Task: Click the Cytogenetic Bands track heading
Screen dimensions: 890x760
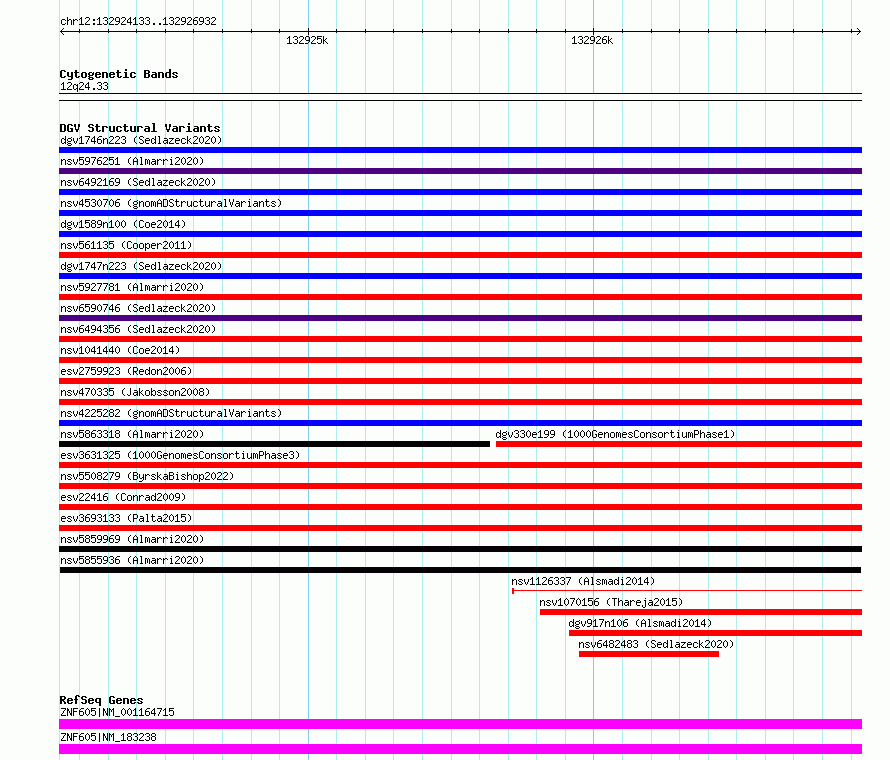Action: 119,74
